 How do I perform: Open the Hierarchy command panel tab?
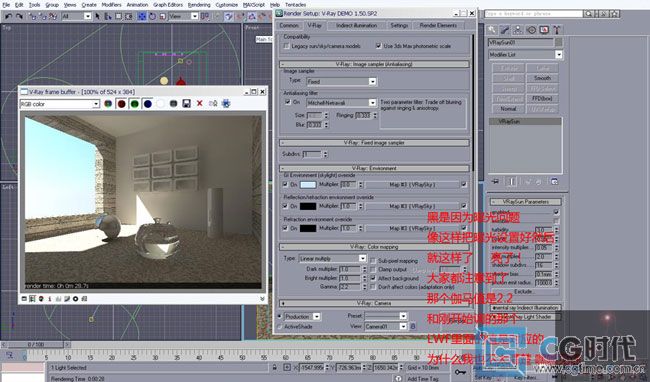point(518,29)
